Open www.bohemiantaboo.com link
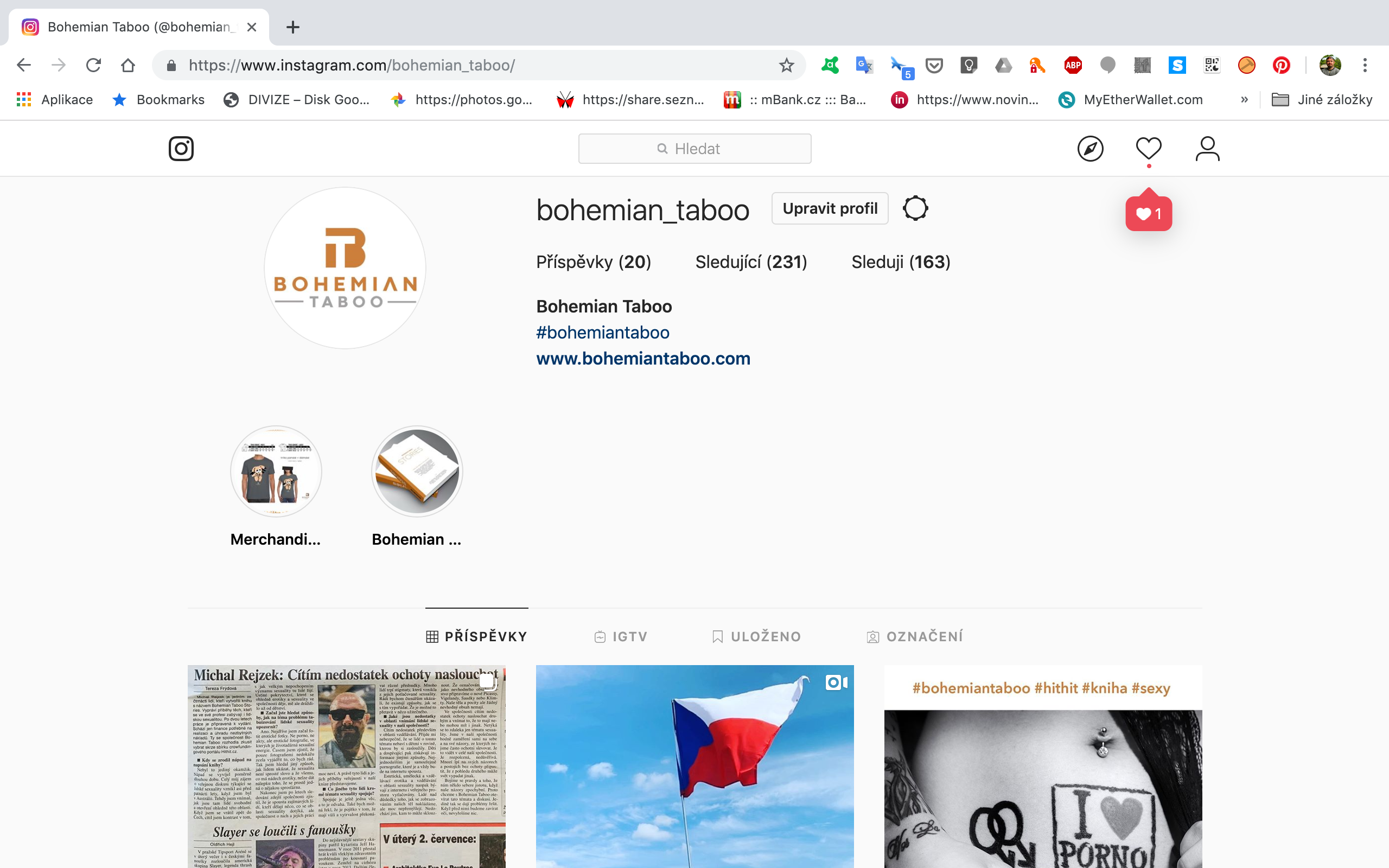The height and width of the screenshot is (868, 1389). (643, 358)
